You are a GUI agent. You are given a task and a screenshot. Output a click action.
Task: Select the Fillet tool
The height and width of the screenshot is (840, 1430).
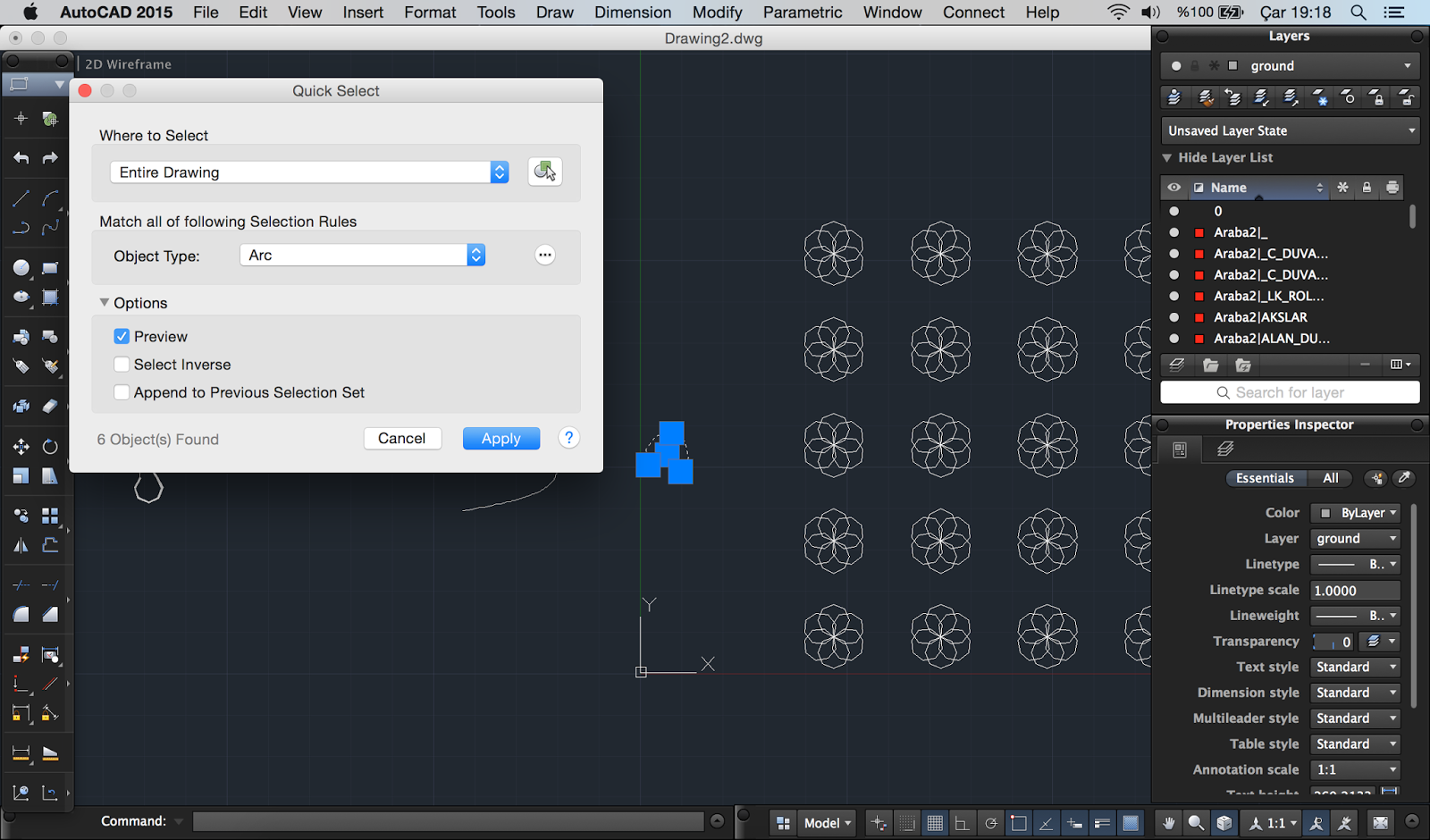(21, 615)
